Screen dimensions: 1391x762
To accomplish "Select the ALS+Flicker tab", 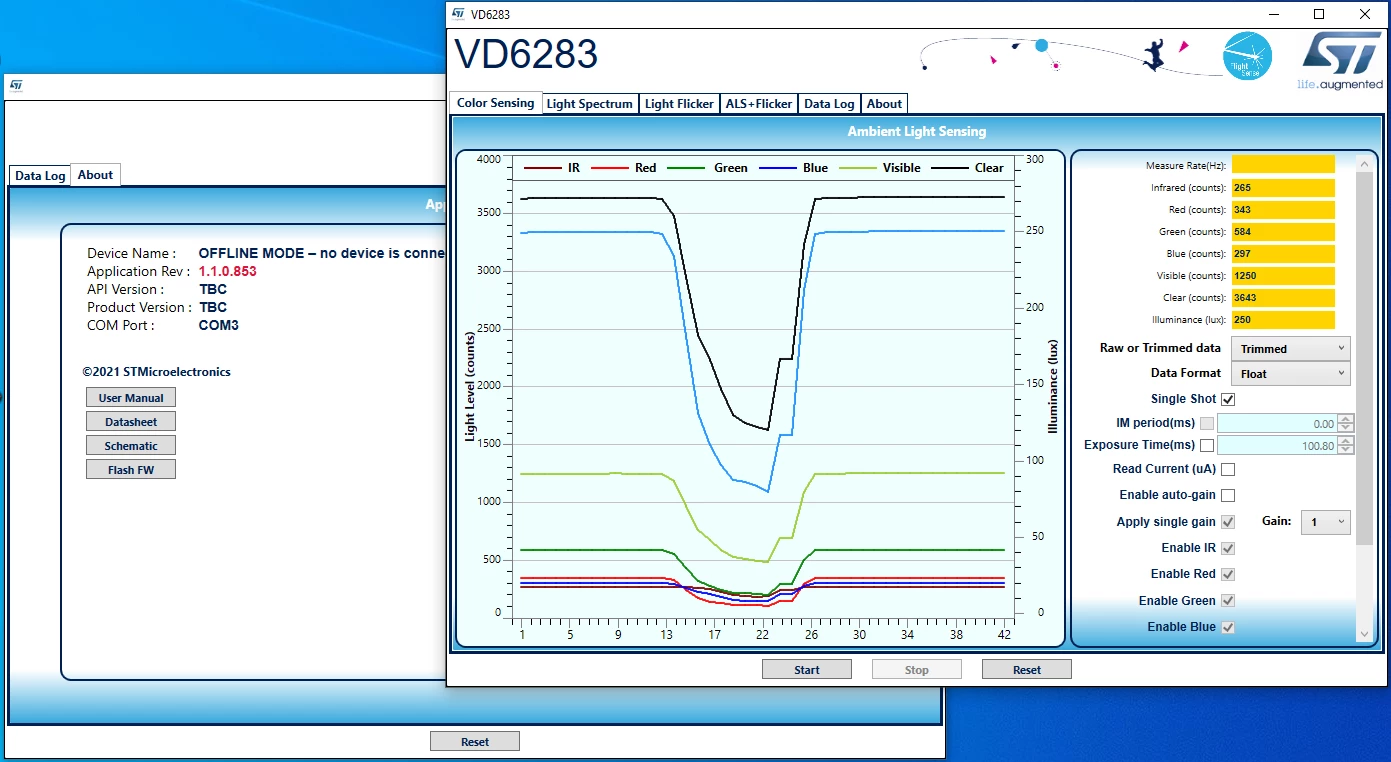I will (x=759, y=103).
